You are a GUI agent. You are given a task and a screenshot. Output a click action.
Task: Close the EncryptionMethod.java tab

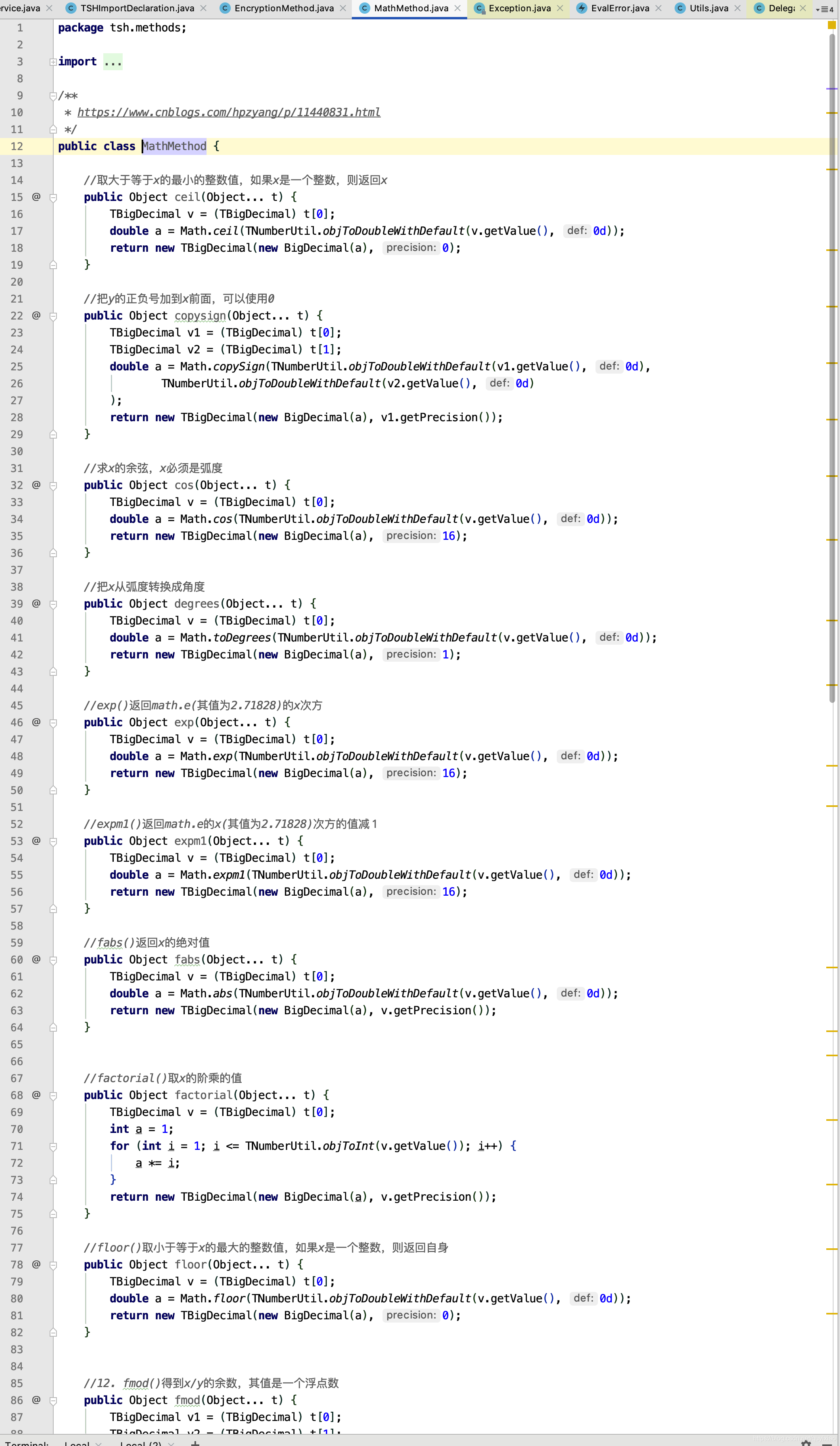(x=343, y=8)
